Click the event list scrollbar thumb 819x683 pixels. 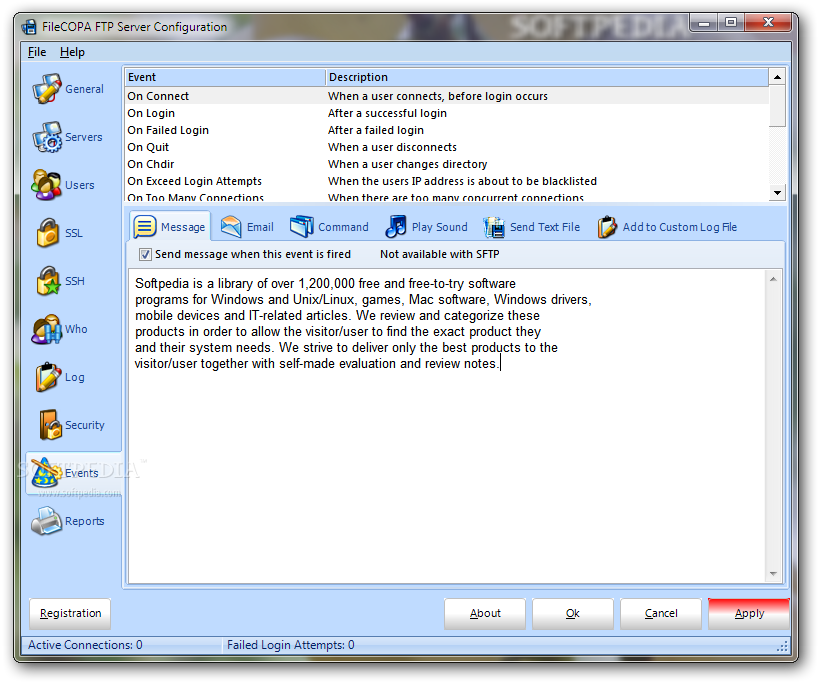777,107
